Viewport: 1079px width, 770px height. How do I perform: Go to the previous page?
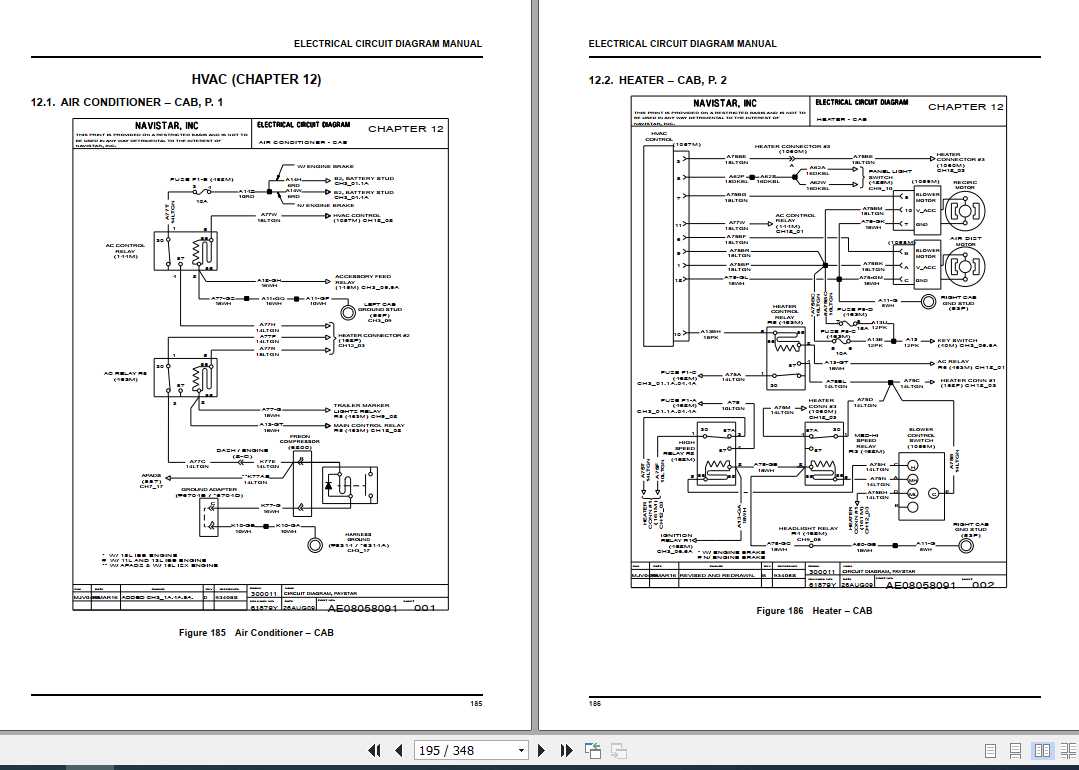pyautogui.click(x=398, y=750)
